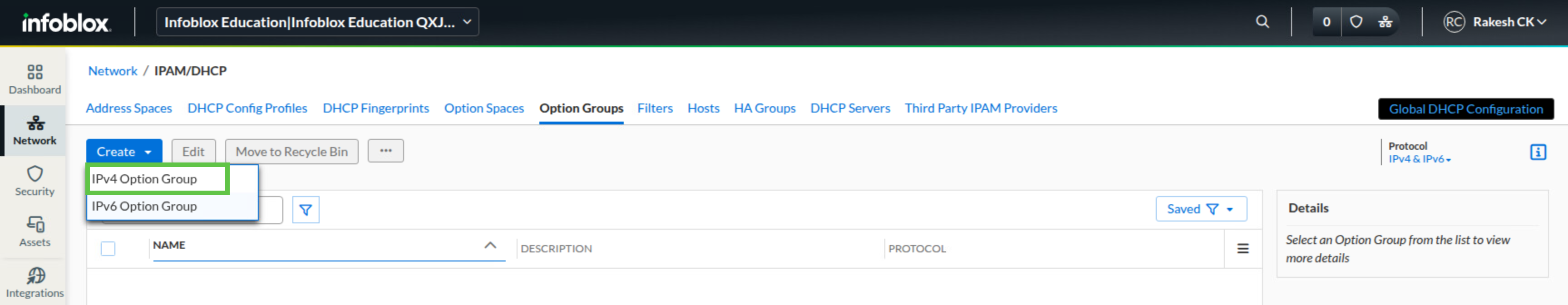Open Dashboard in the sidebar
The image size is (1568, 305).
click(35, 80)
